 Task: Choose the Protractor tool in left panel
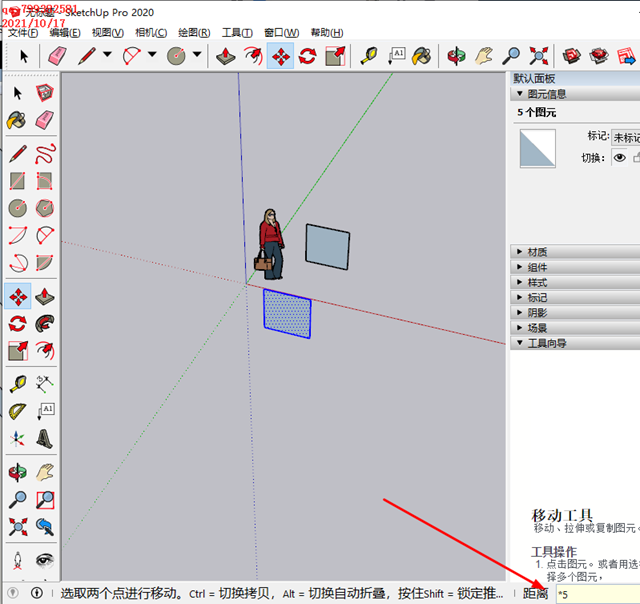pos(17,411)
